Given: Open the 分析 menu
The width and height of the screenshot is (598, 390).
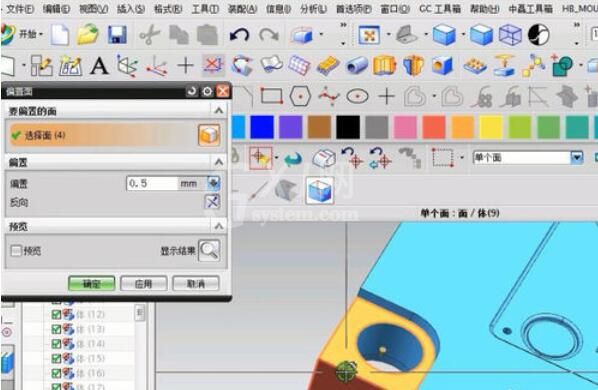Looking at the screenshot, I should [x=313, y=8].
